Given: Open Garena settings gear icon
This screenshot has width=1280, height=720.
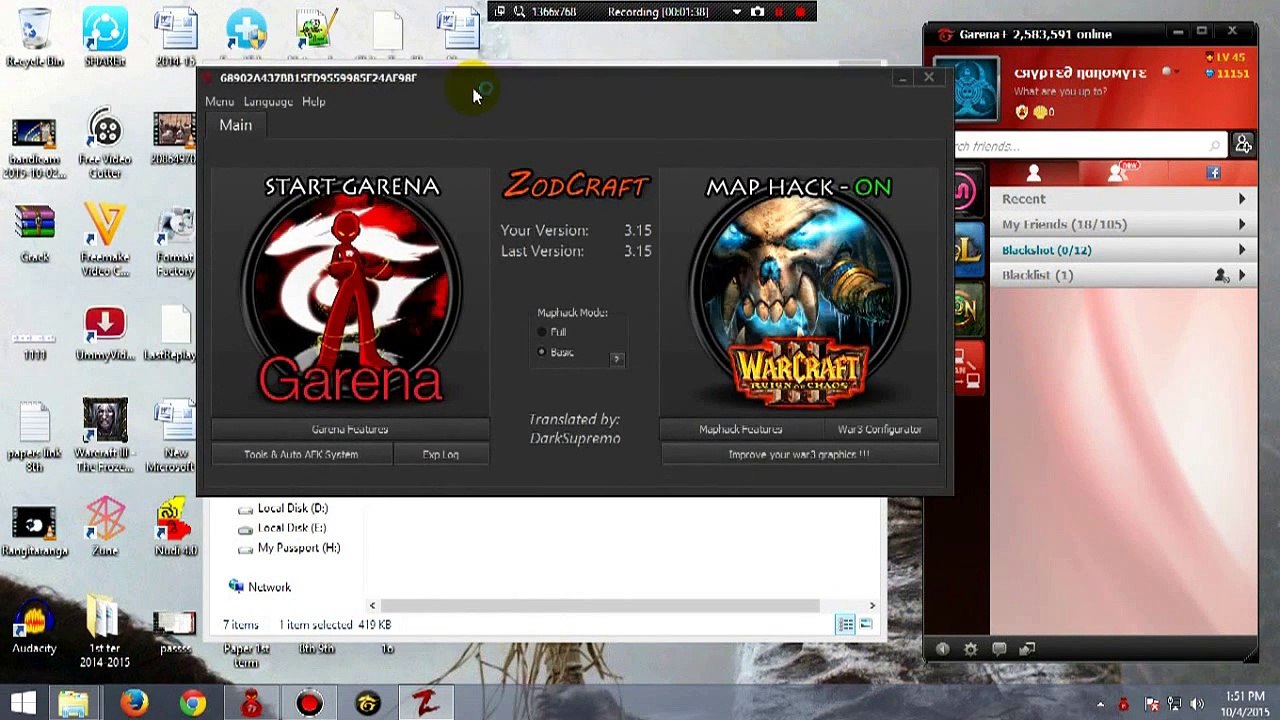Looking at the screenshot, I should tap(970, 649).
